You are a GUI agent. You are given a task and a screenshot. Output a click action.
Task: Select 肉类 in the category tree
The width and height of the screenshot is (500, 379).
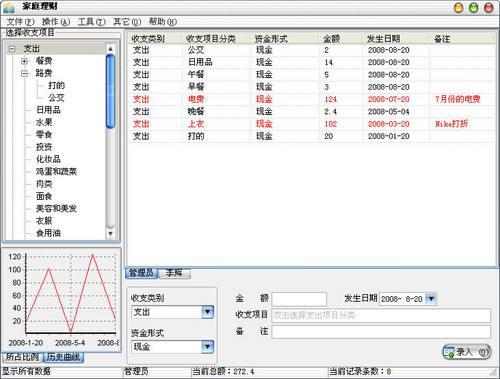click(x=44, y=184)
